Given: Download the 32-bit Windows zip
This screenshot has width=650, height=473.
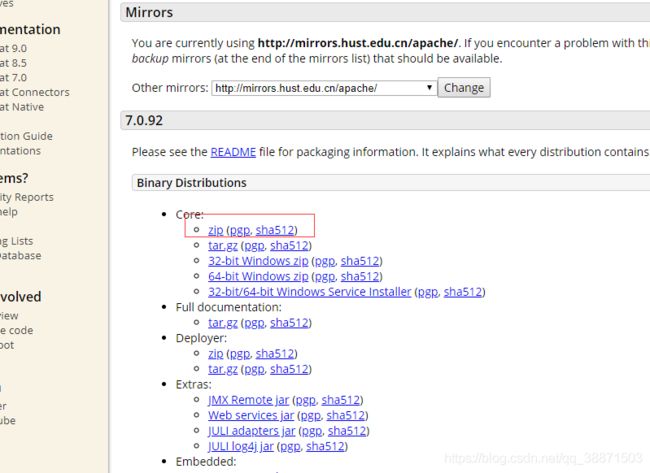Looking at the screenshot, I should [258, 261].
